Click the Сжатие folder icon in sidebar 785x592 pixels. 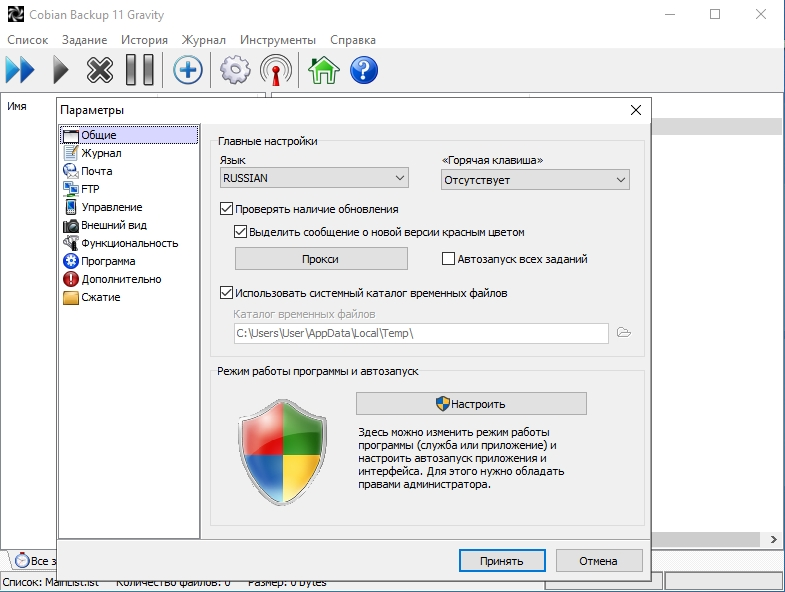pyautogui.click(x=71, y=298)
